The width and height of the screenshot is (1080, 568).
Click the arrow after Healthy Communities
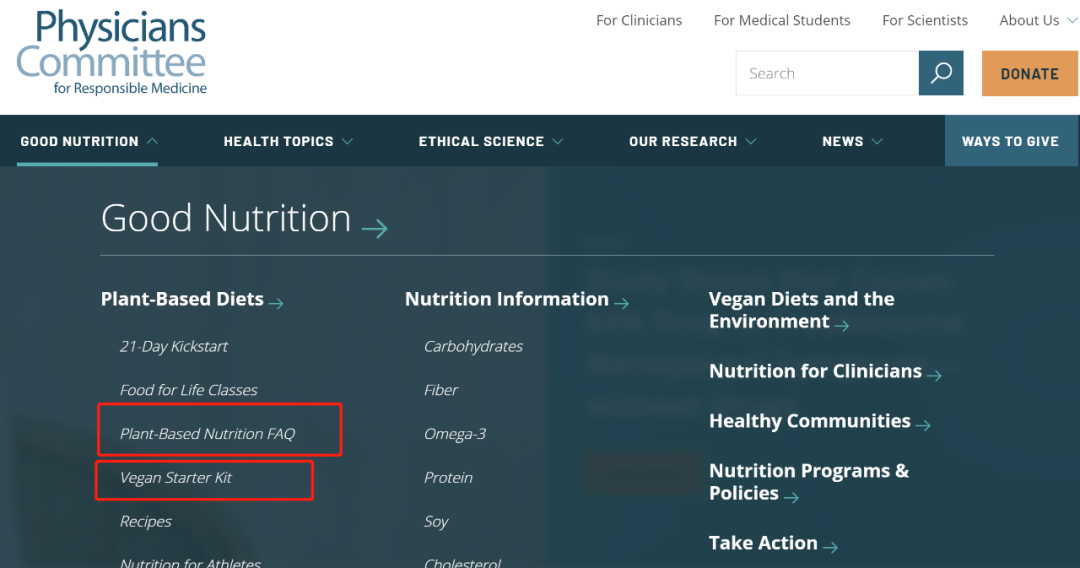(923, 425)
